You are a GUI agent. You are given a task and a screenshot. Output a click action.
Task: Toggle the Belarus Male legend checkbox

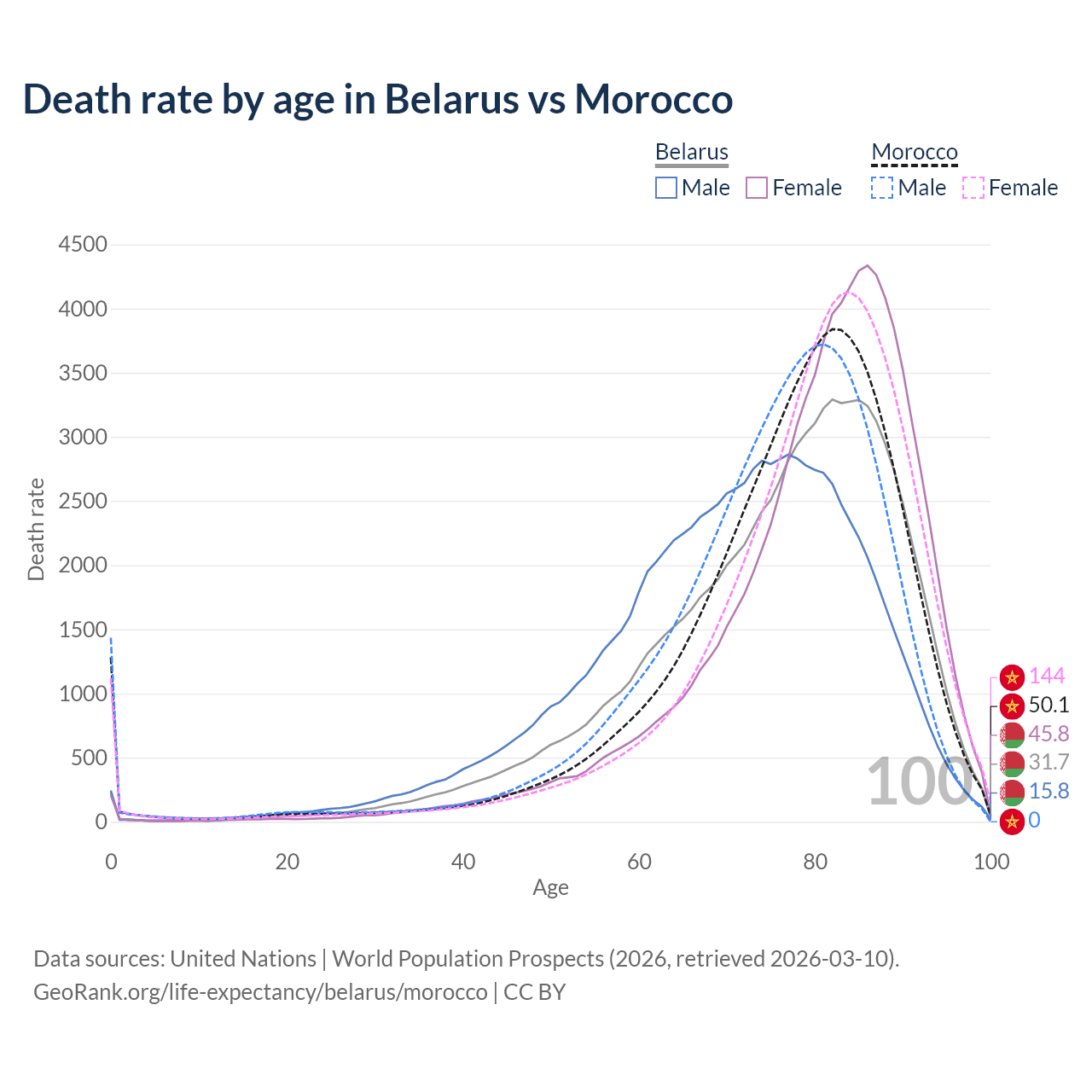[x=666, y=188]
